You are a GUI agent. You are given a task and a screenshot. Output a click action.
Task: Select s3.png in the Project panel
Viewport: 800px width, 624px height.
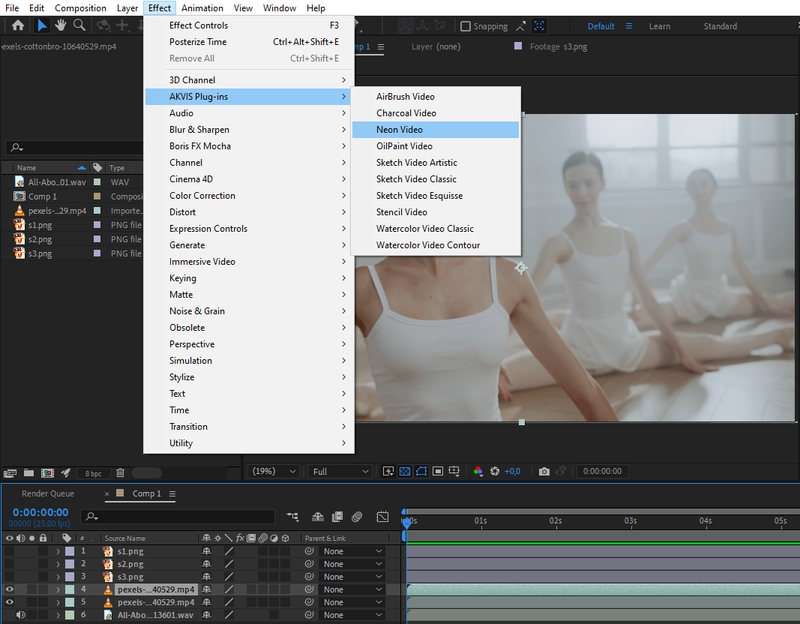40,254
